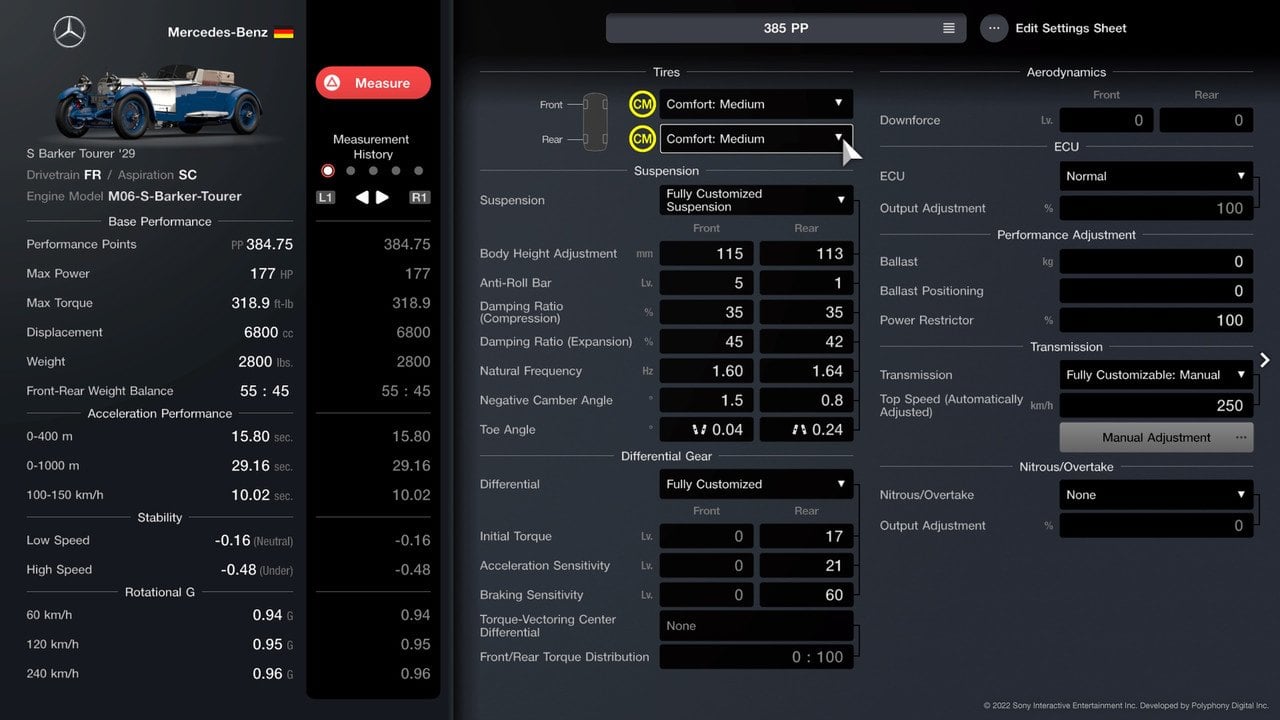
Task: Go to next measurement with right arrow
Action: coord(382,198)
